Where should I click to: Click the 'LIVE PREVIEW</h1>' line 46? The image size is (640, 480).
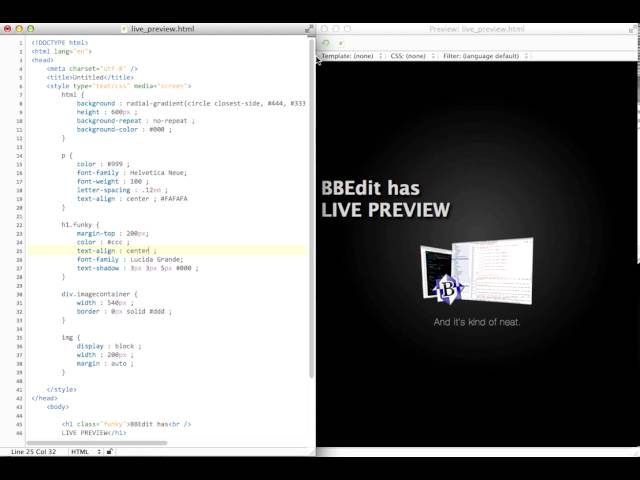click(x=94, y=433)
